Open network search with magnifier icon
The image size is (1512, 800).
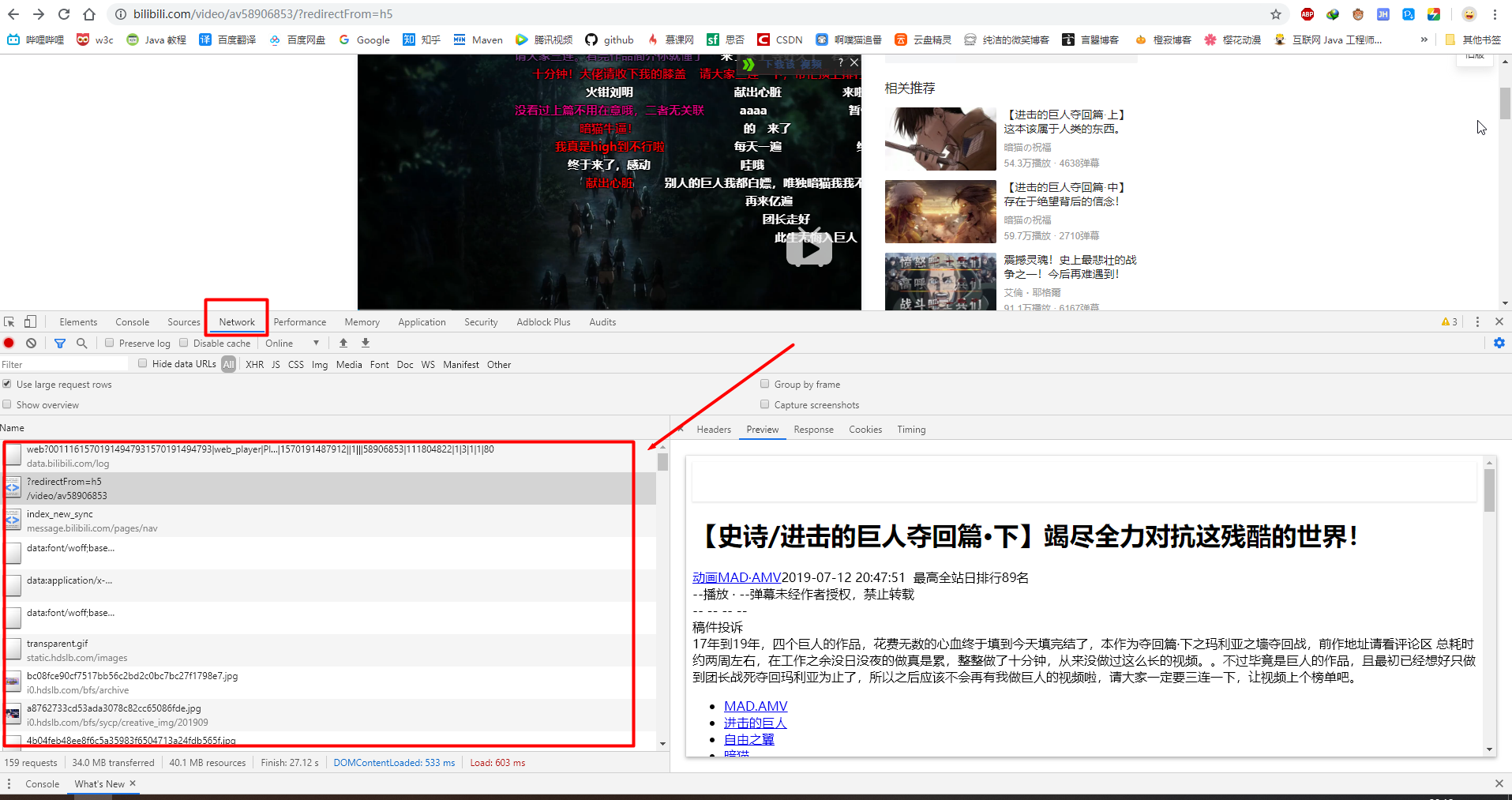click(x=81, y=343)
